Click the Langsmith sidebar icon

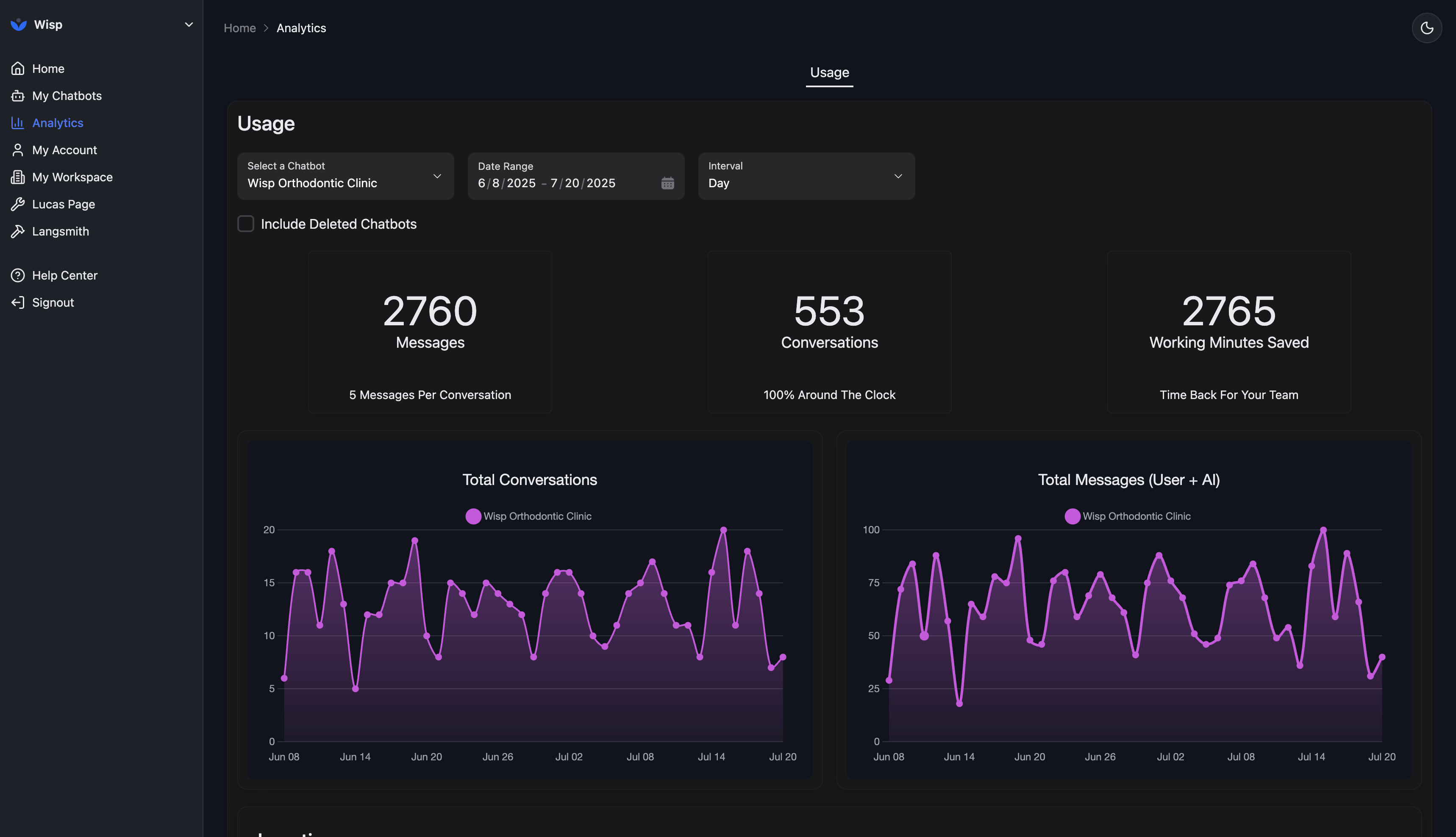click(18, 231)
